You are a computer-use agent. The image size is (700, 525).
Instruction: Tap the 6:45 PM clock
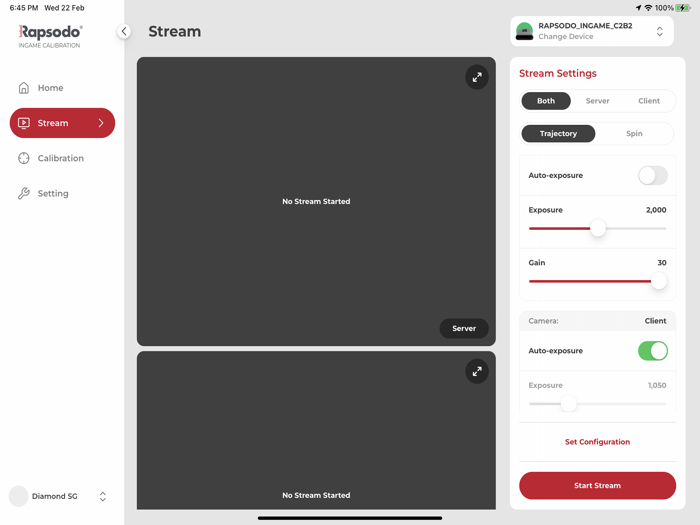point(24,8)
